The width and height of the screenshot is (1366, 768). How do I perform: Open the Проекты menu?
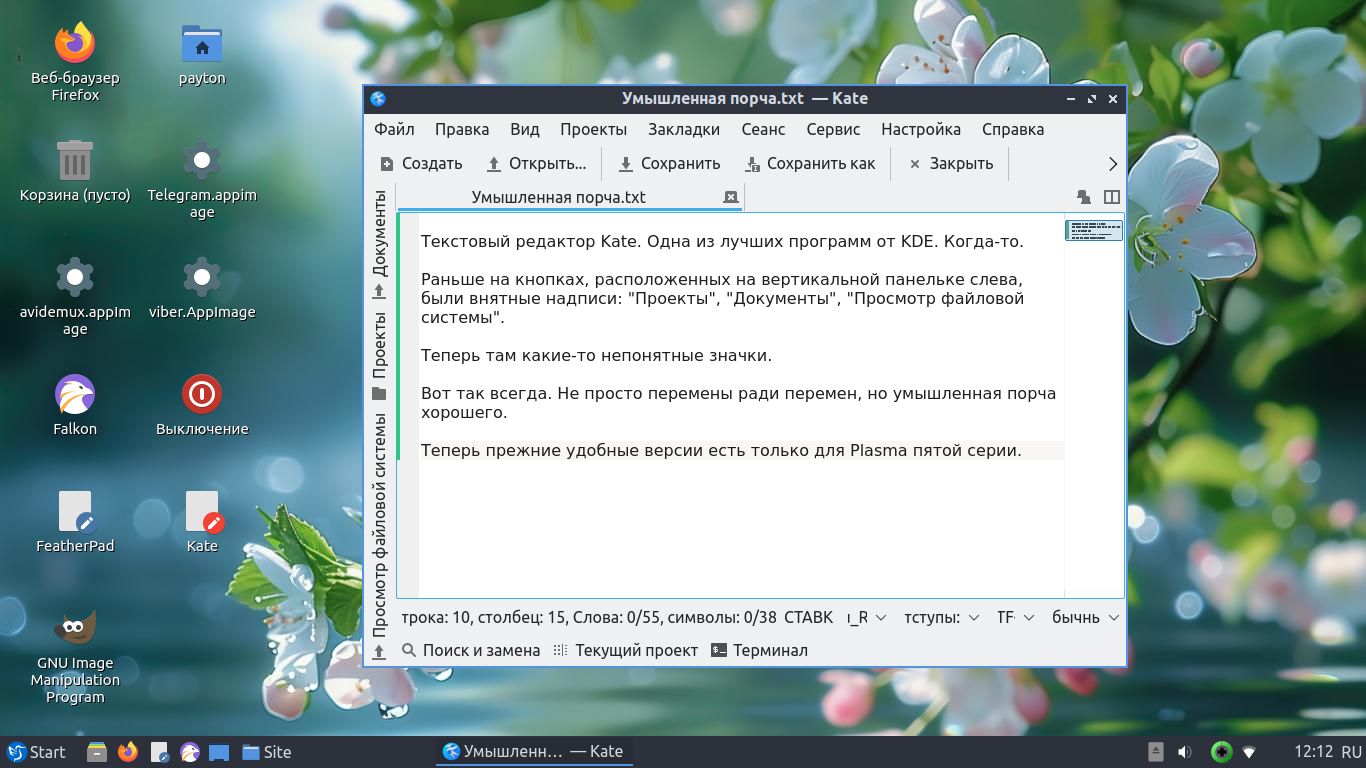click(x=593, y=129)
